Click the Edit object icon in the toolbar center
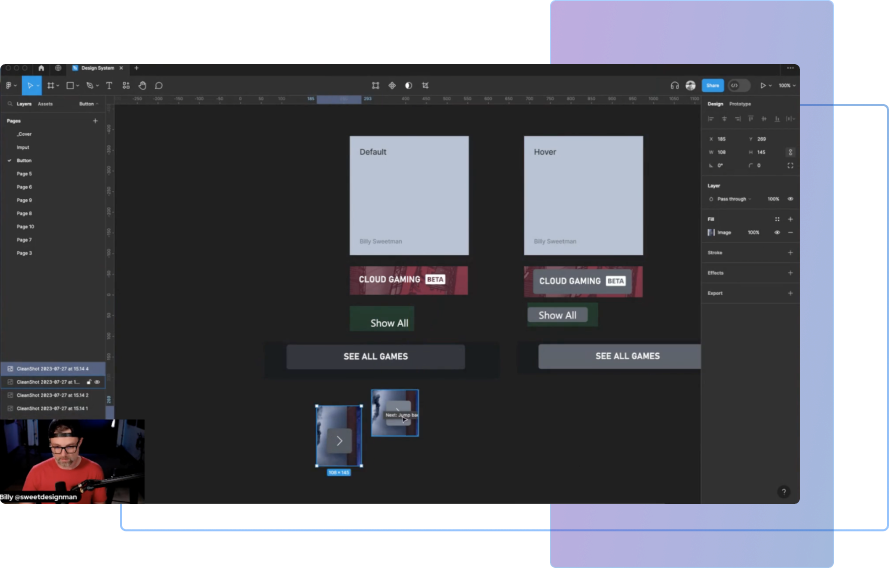 coord(375,86)
